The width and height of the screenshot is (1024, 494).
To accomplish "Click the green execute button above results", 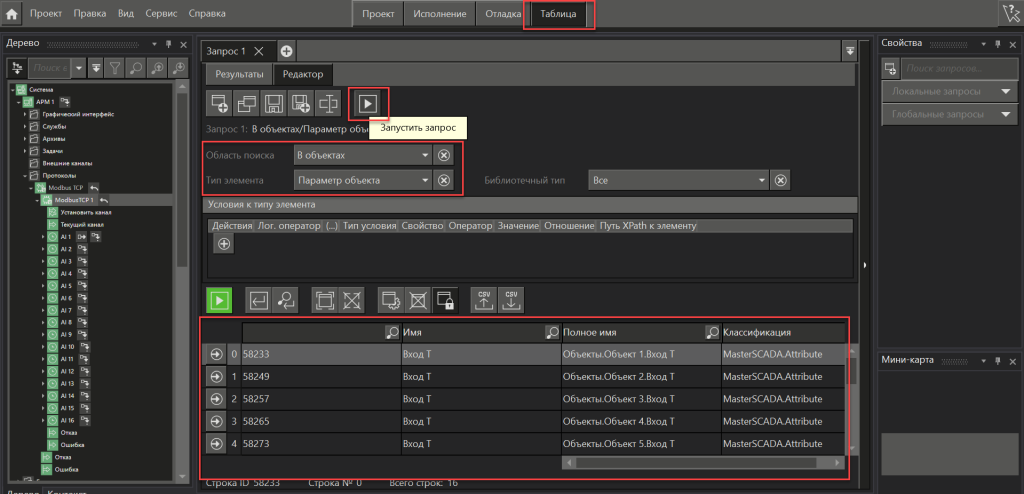I will point(219,299).
